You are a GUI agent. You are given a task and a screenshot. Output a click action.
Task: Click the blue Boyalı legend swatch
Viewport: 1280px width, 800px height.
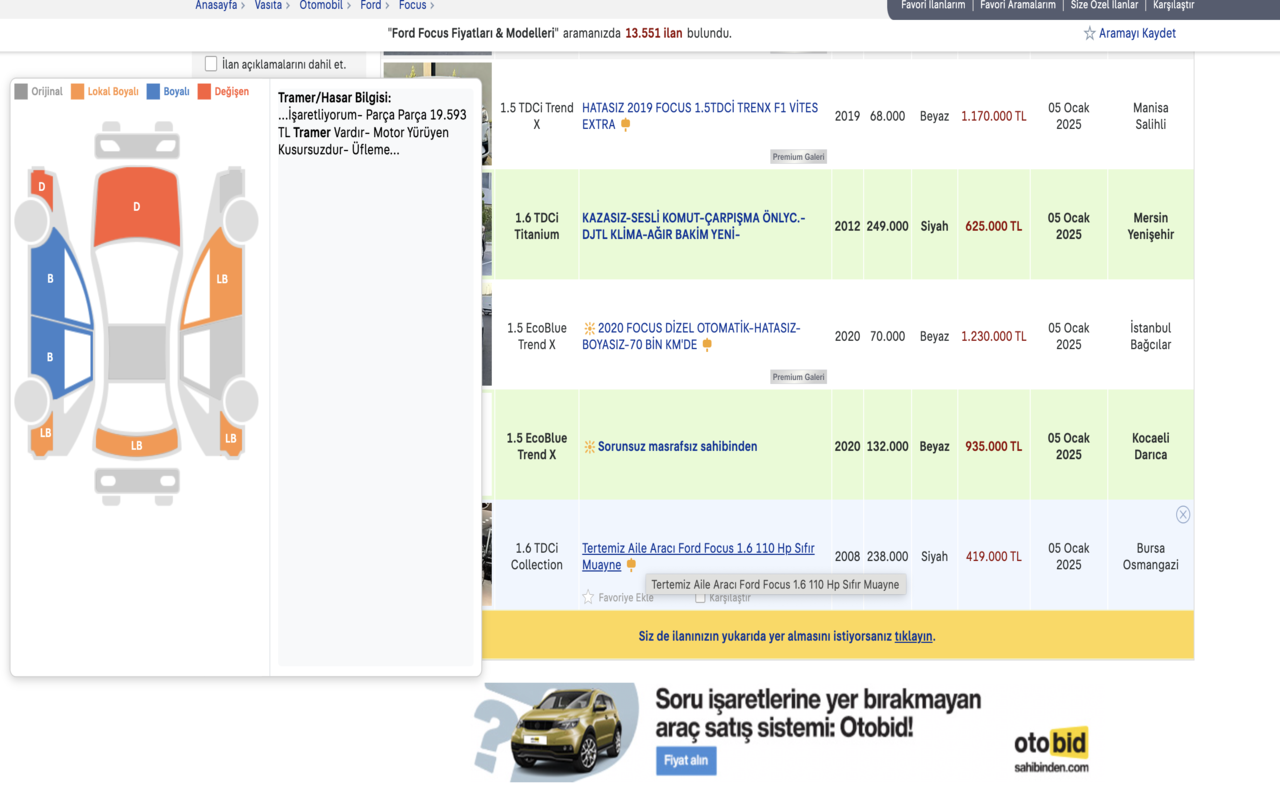[153, 92]
